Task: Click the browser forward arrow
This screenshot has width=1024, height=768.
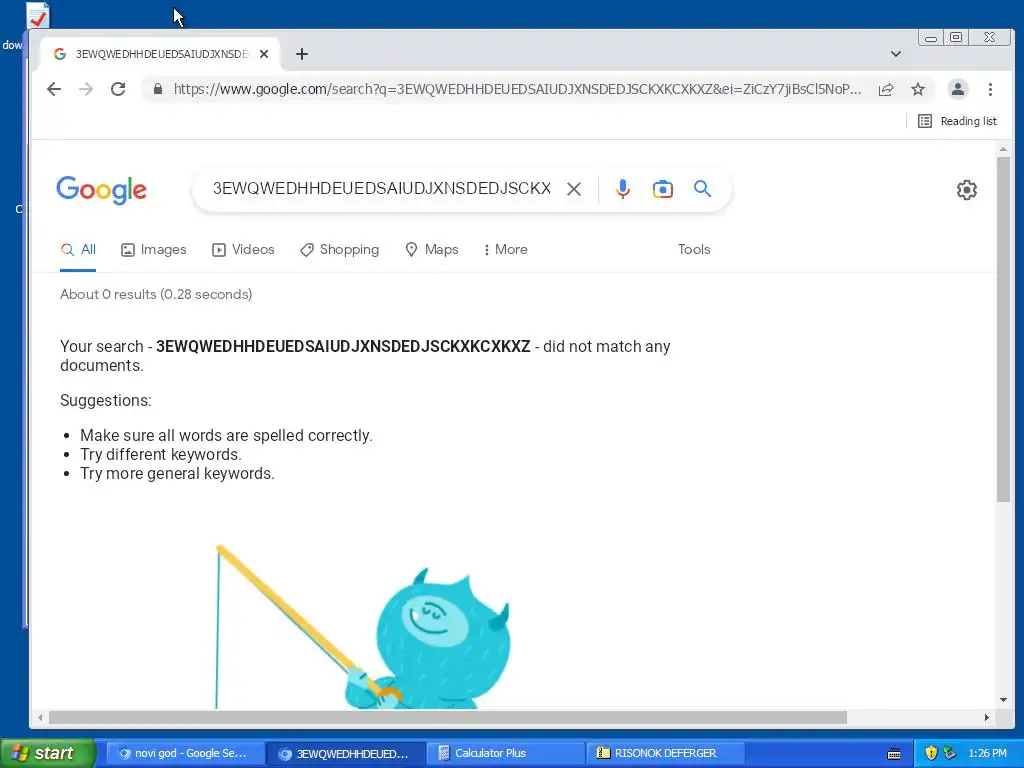Action: click(x=86, y=89)
